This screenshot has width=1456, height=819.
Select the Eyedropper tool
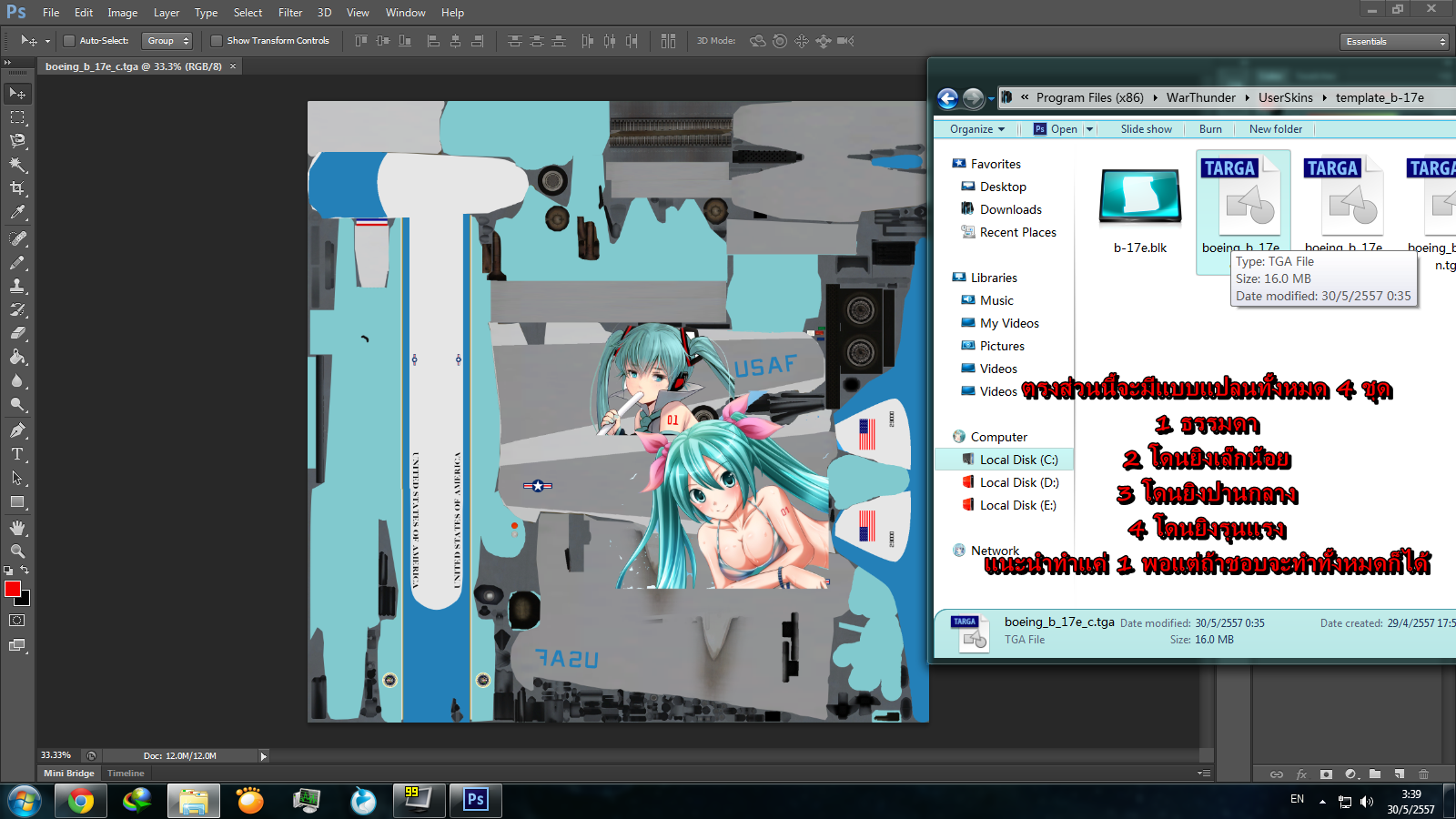click(x=17, y=213)
